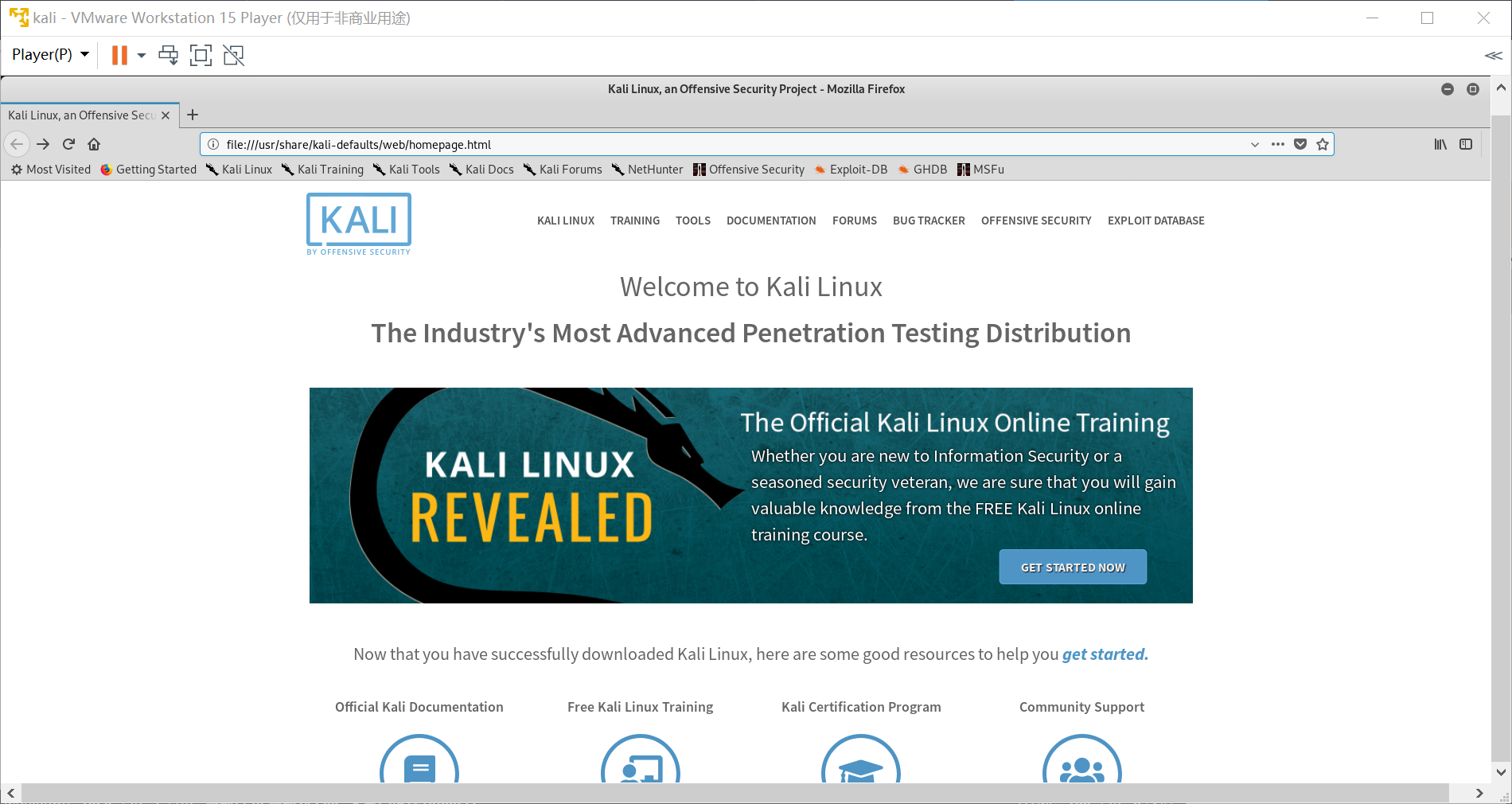The height and width of the screenshot is (804, 1512).
Task: Open the KALI LINUX nav menu item
Action: (x=566, y=221)
